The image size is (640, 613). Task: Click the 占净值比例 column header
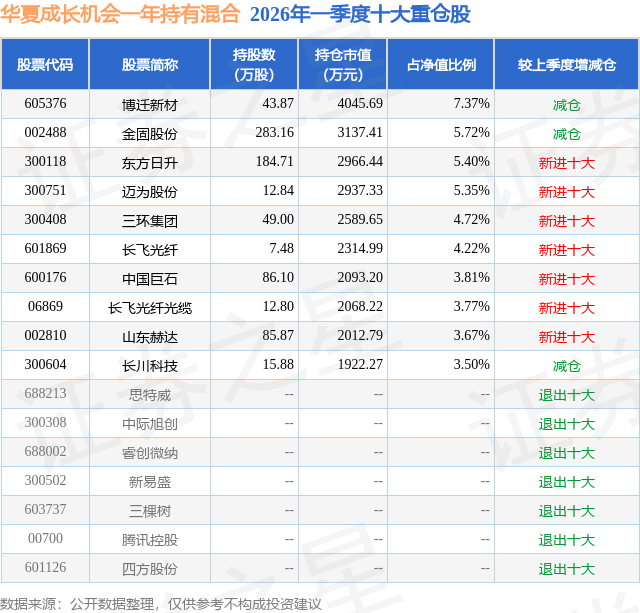coord(441,64)
